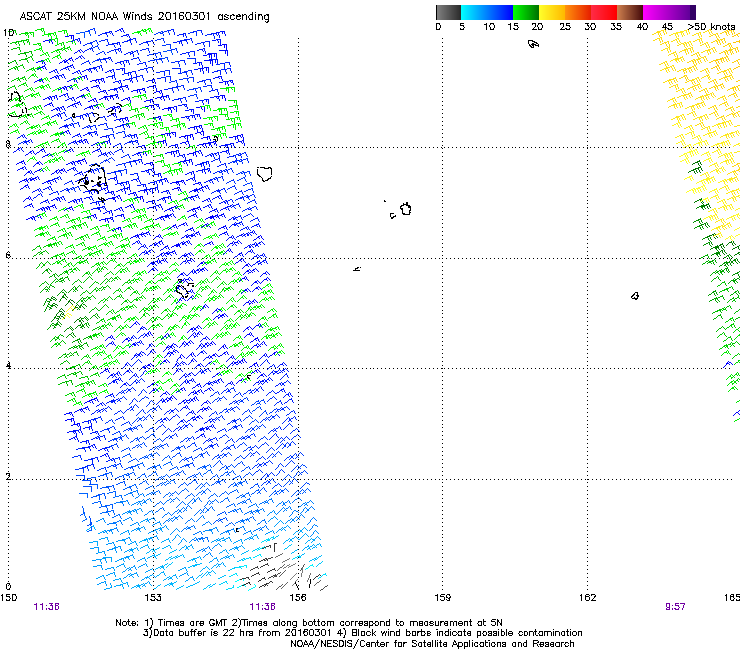Click the latitude axis label '2'

pos(8,476)
